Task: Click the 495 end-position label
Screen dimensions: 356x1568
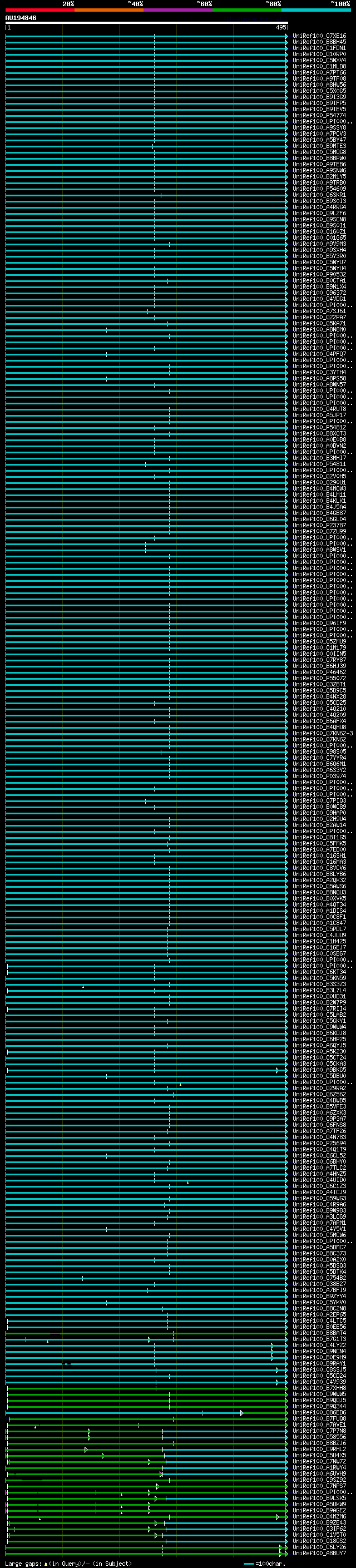Action: (280, 27)
